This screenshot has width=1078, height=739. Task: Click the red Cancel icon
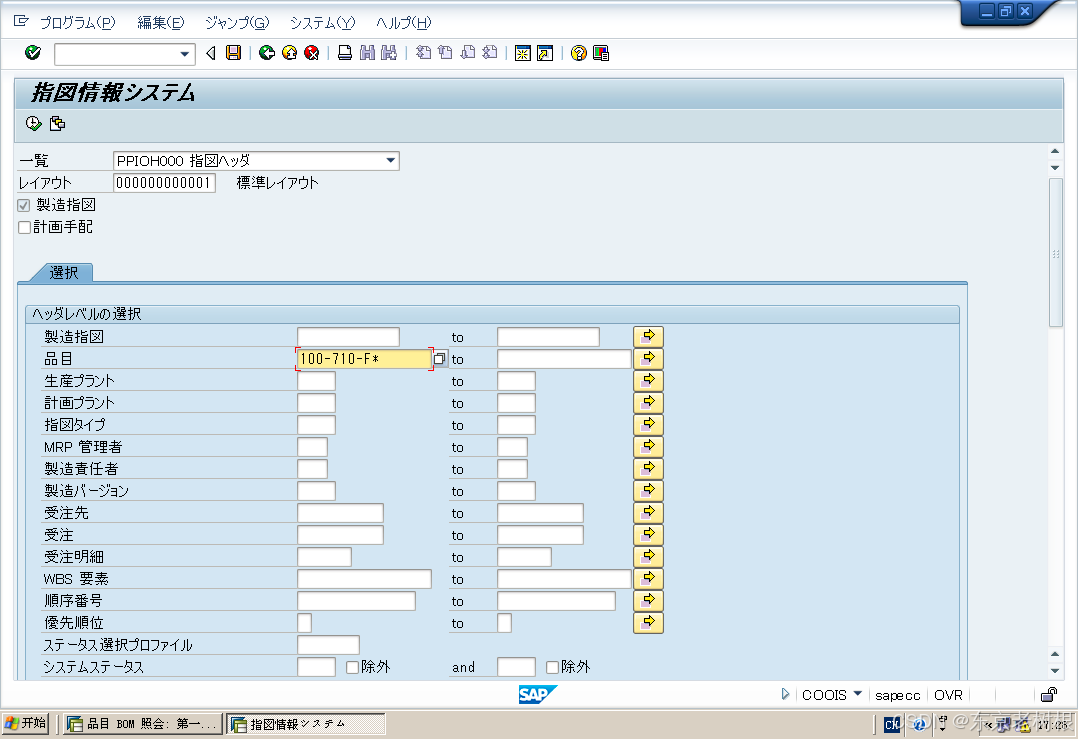[311, 53]
